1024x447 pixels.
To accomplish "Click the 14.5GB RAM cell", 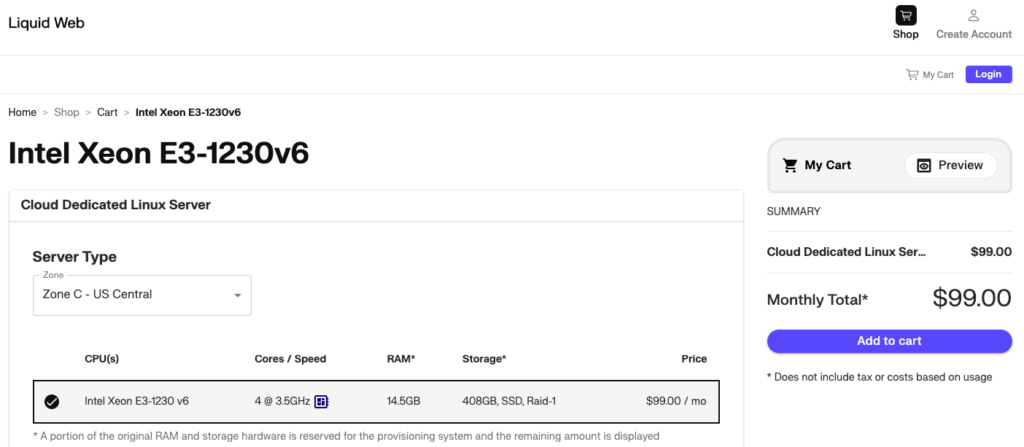I will click(404, 401).
